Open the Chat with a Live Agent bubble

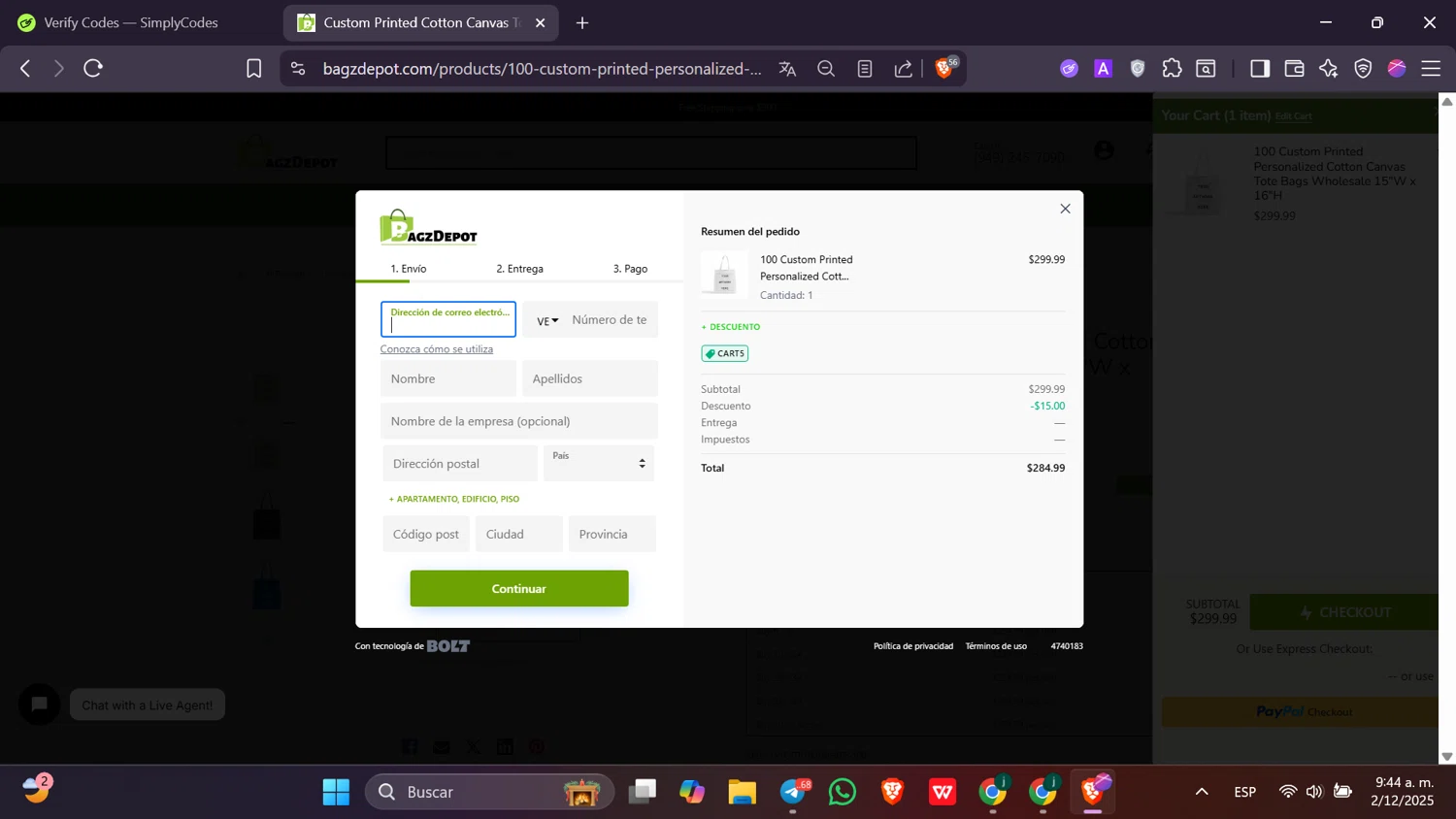pos(148,705)
